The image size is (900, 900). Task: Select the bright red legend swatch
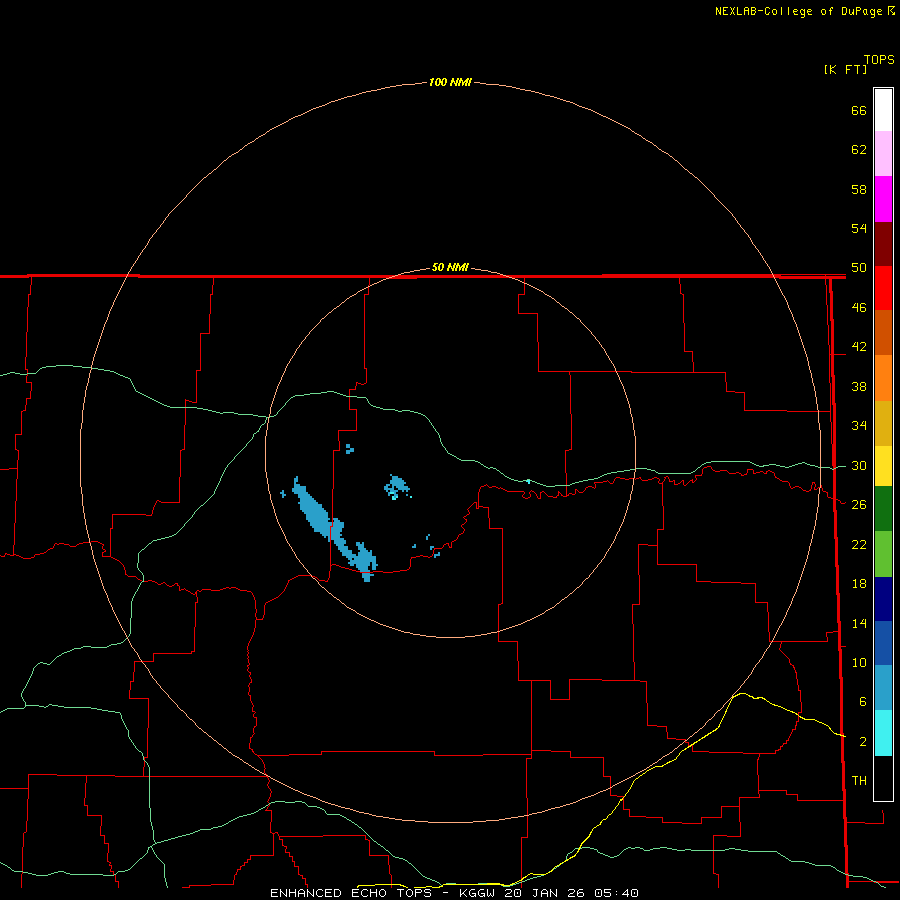883,288
